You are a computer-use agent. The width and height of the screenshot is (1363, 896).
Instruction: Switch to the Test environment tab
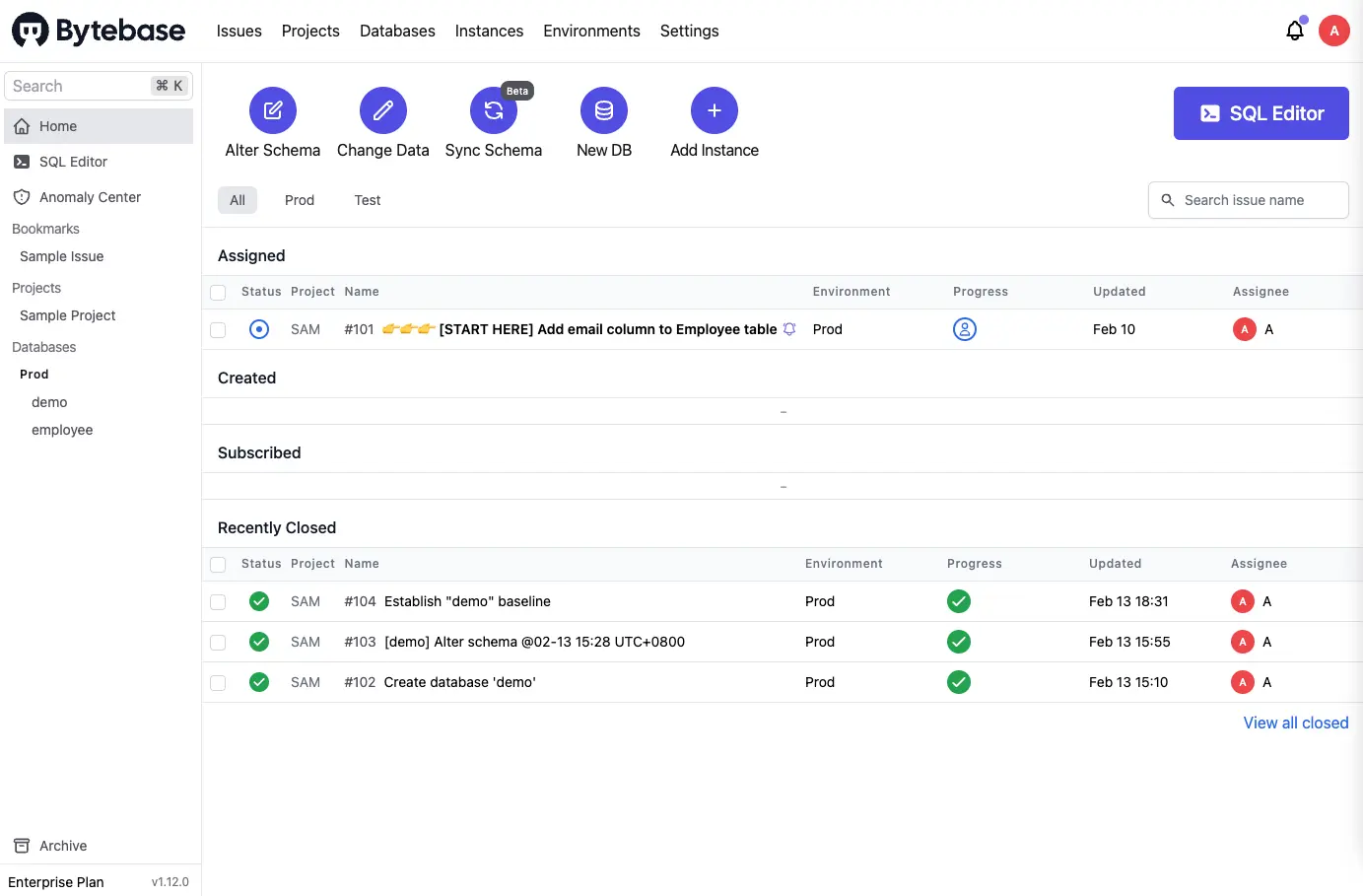[x=368, y=200]
